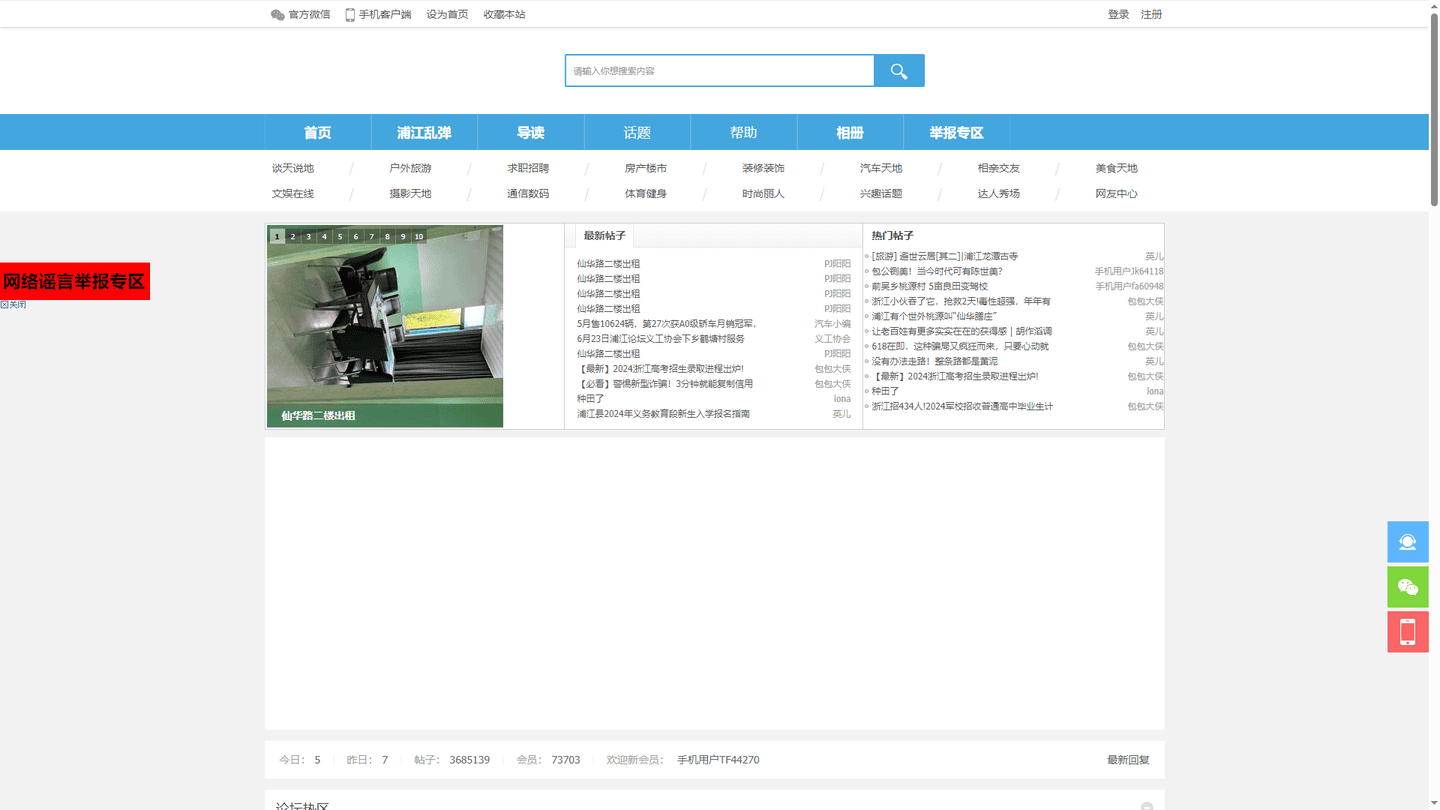The width and height of the screenshot is (1440, 810).
Task: Click 登录 login link
Action: pos(1118,14)
